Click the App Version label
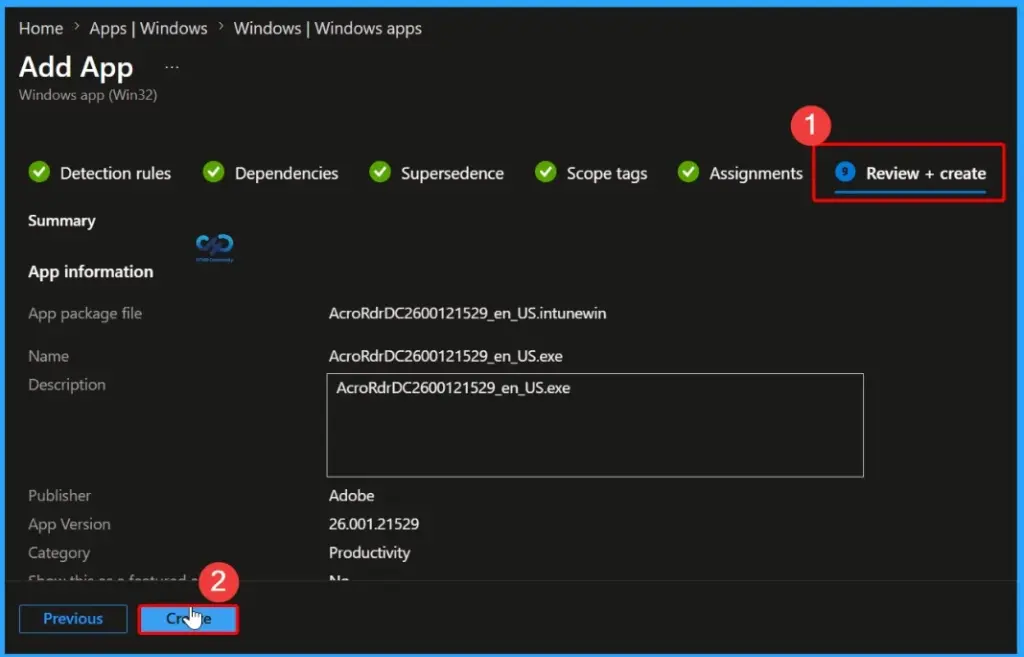Image resolution: width=1024 pixels, height=657 pixels. [x=69, y=524]
